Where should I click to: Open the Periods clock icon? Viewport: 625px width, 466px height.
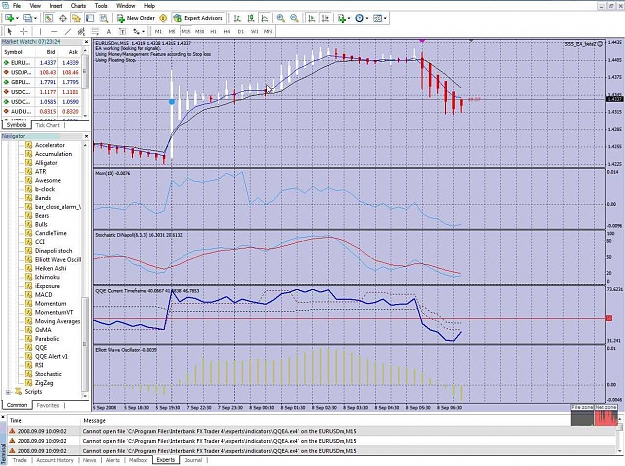tap(359, 18)
